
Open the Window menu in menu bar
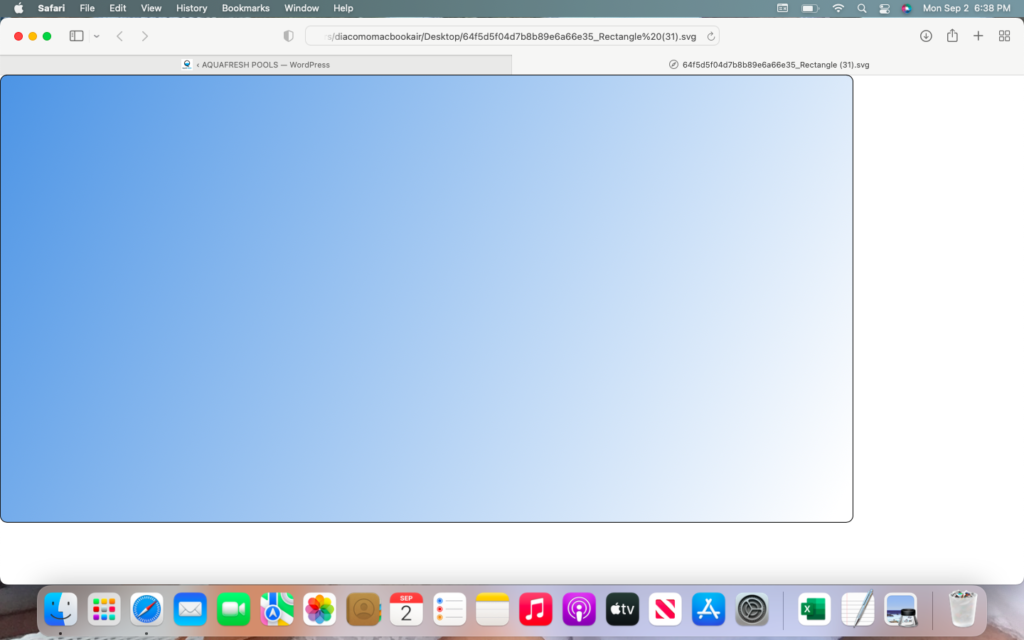301,8
